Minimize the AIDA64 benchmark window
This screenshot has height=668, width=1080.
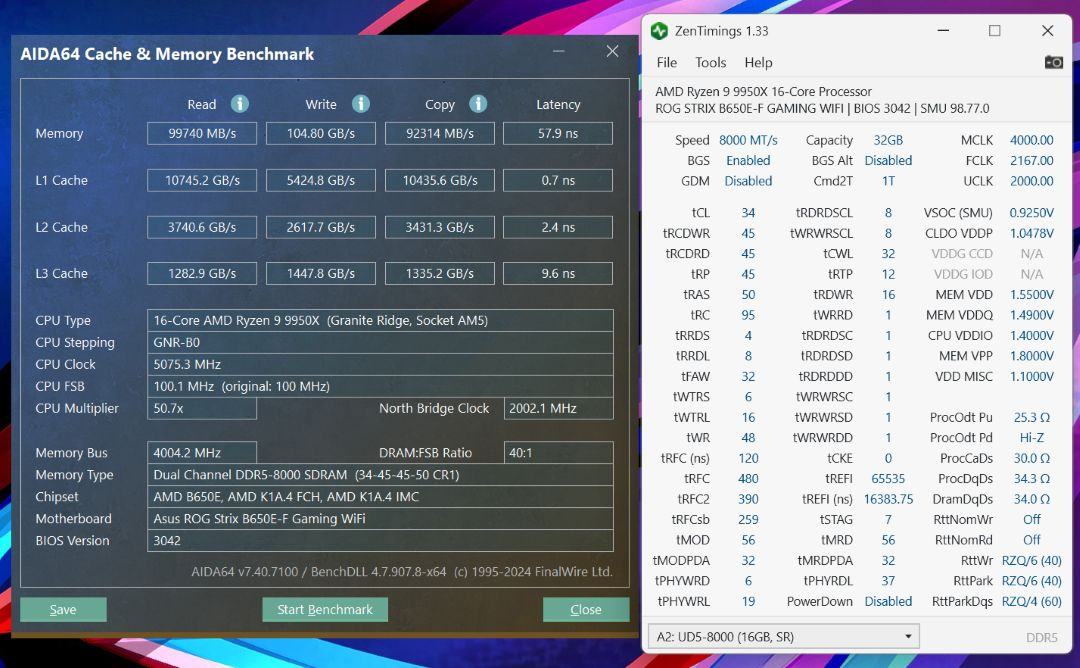pyautogui.click(x=559, y=51)
